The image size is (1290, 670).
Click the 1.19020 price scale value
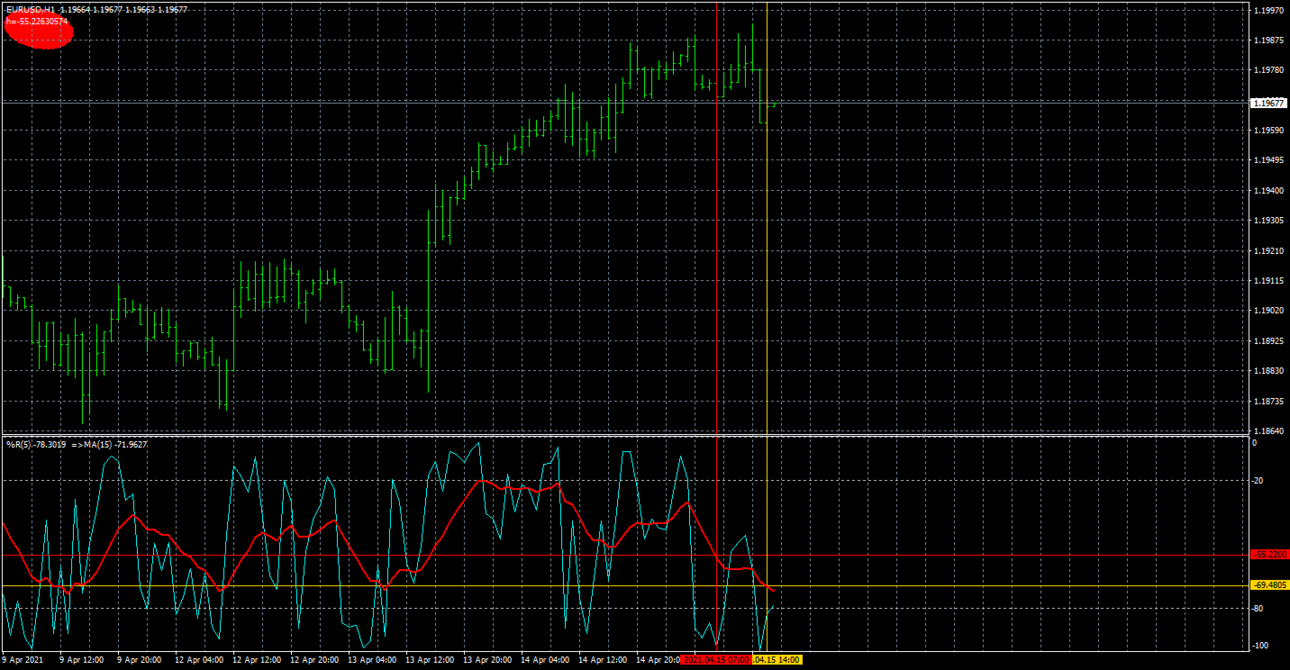click(1268, 311)
